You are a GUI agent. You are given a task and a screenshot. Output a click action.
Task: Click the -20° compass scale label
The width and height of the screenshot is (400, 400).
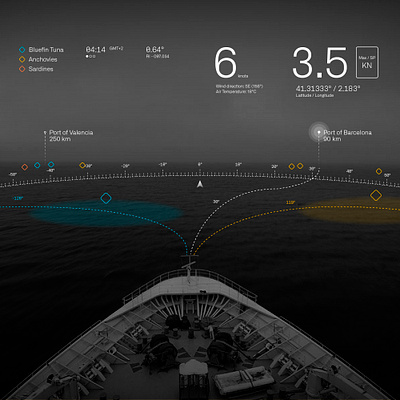[125, 166]
